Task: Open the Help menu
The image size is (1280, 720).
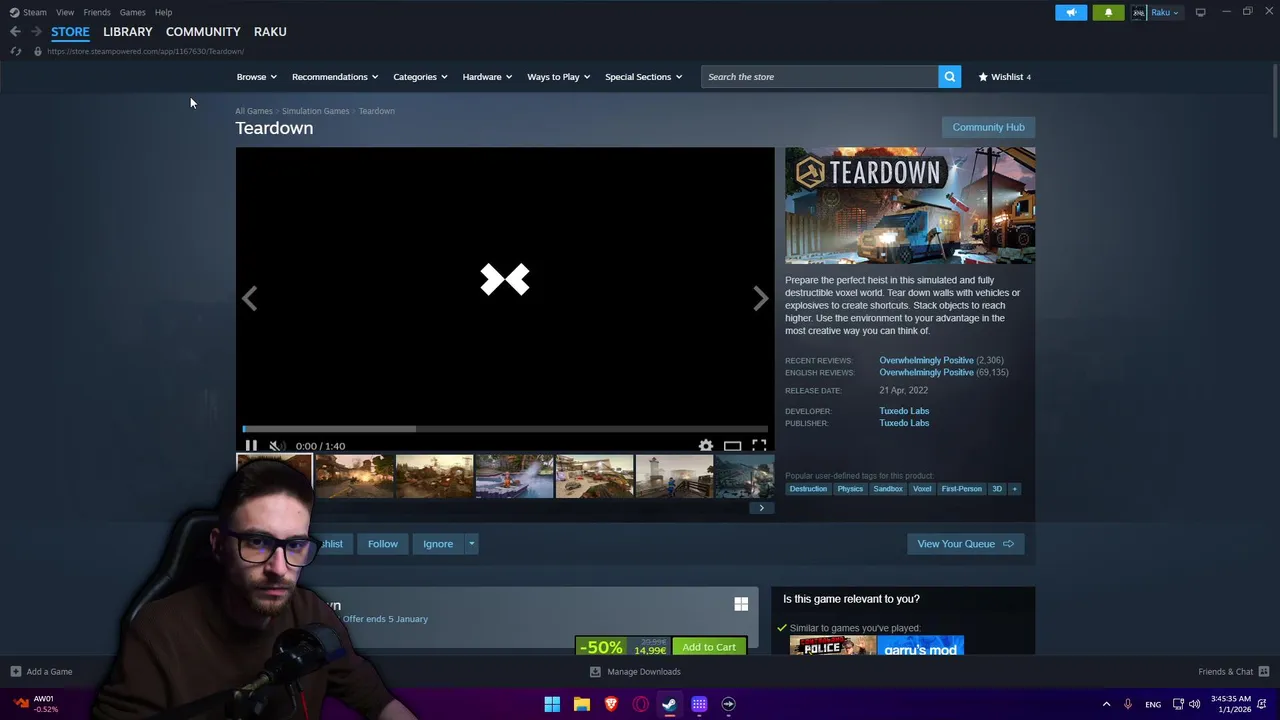Action: click(163, 12)
